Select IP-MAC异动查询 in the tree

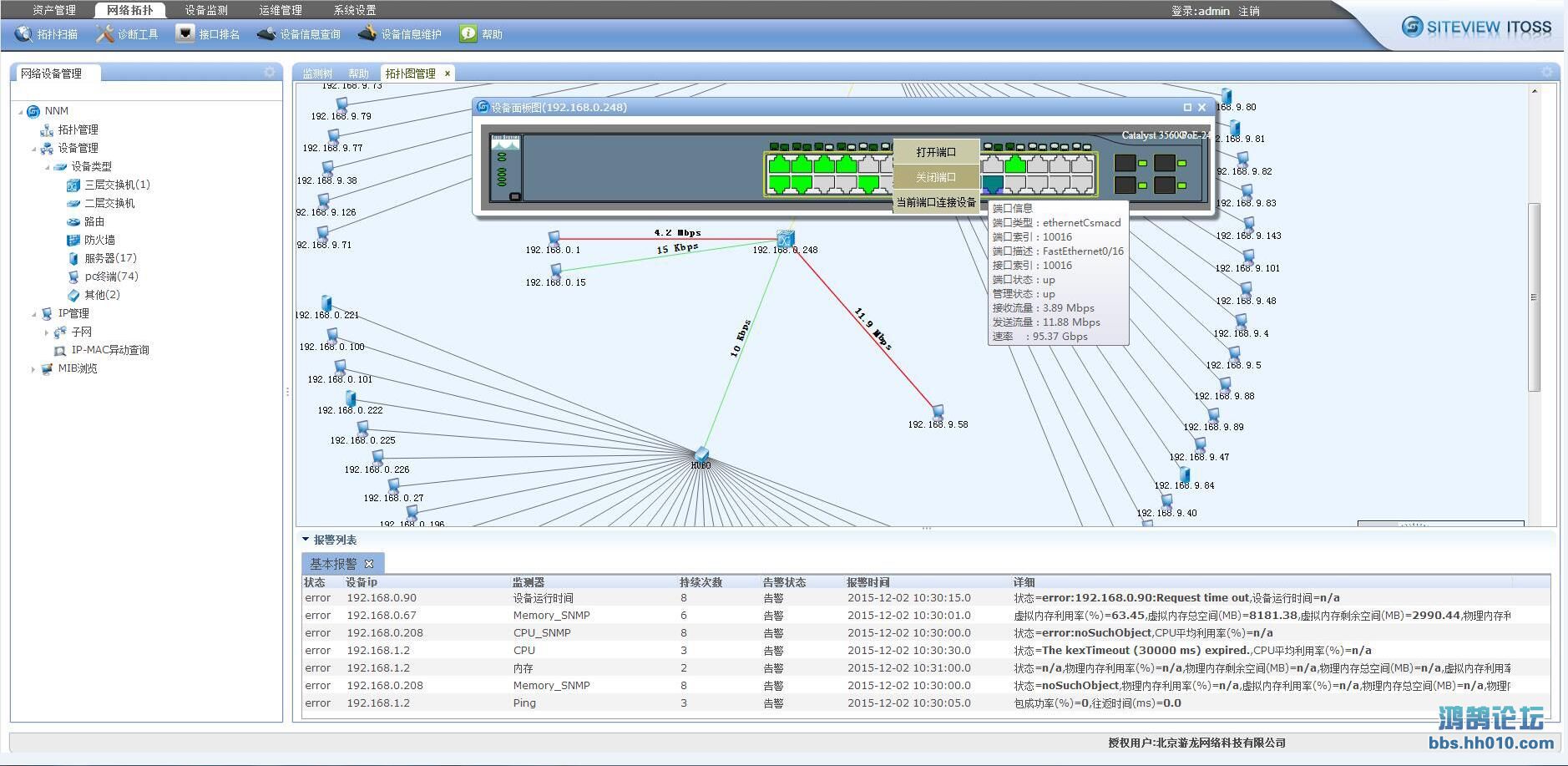(x=110, y=350)
